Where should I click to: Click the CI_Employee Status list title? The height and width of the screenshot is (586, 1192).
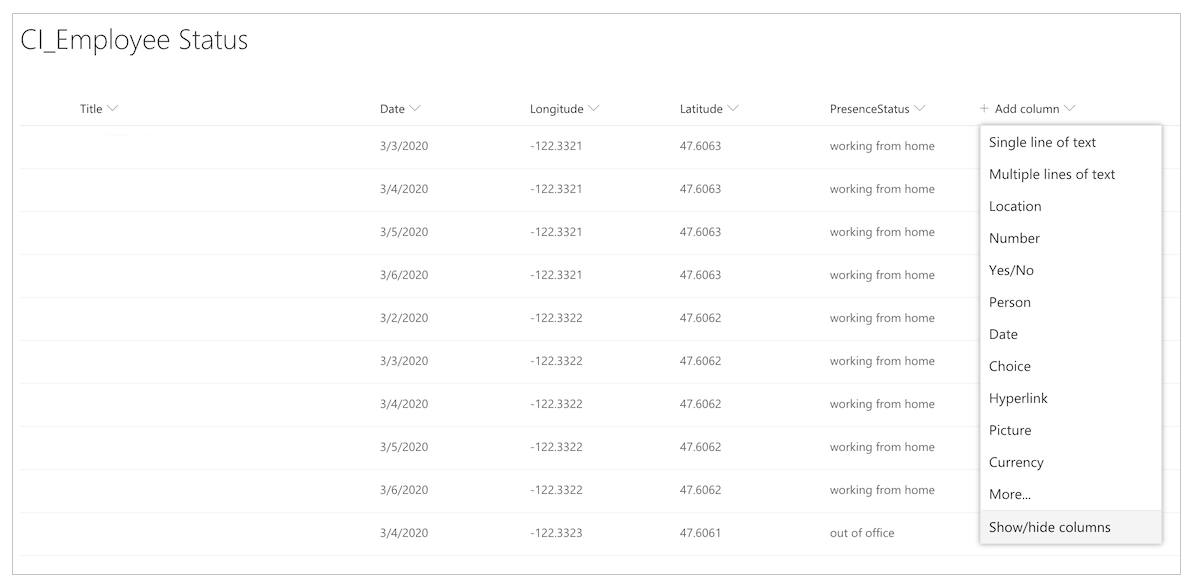pyautogui.click(x=134, y=40)
